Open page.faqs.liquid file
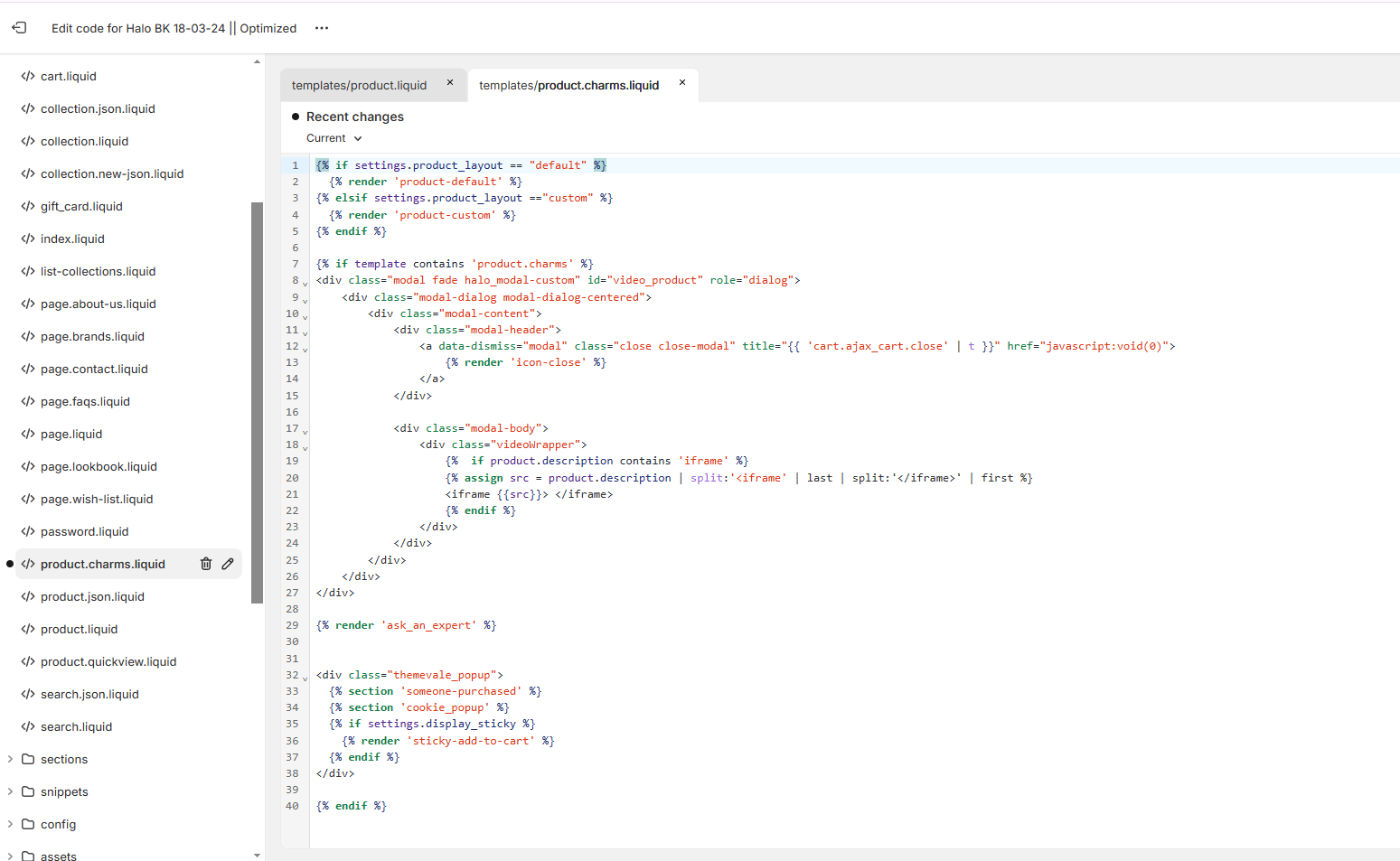 tap(85, 401)
